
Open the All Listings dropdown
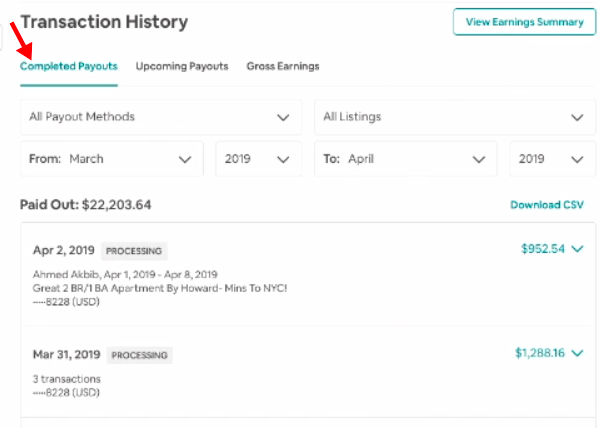(455, 117)
